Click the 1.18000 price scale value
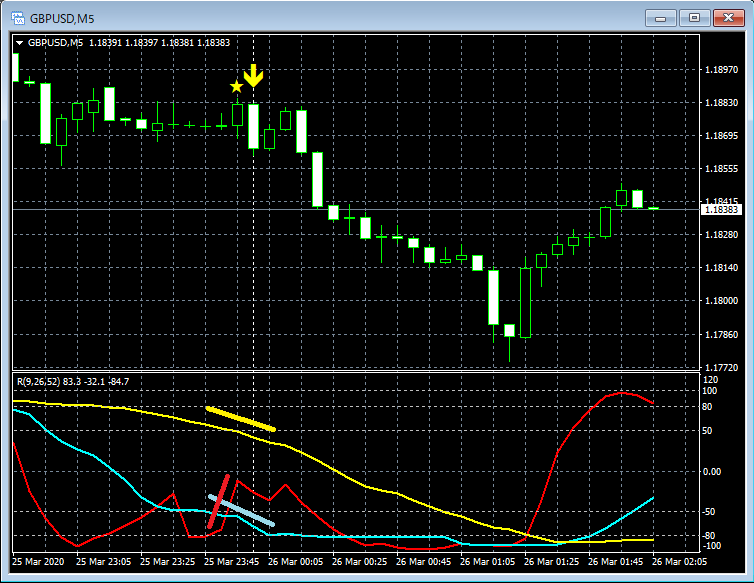The width and height of the screenshot is (754, 583). (x=721, y=301)
